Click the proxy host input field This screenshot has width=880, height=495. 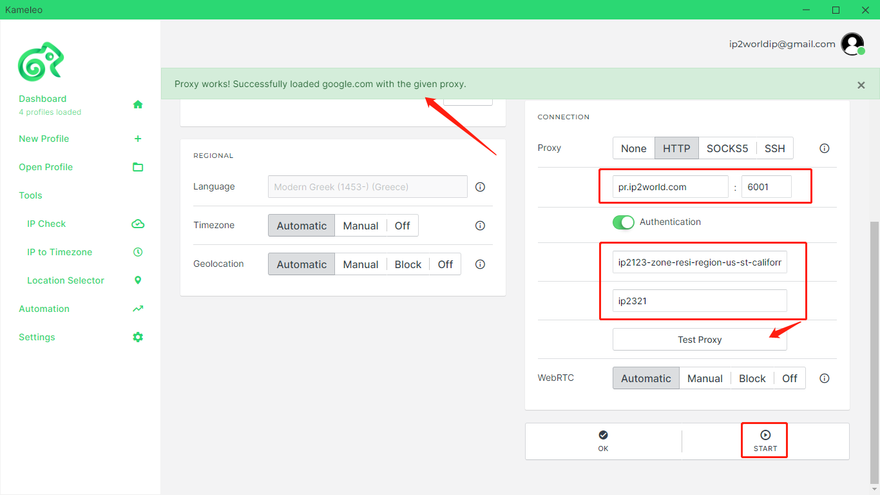671,187
